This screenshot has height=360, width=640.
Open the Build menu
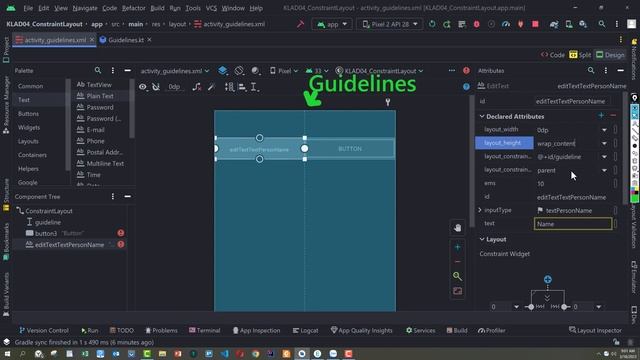[157, 8]
